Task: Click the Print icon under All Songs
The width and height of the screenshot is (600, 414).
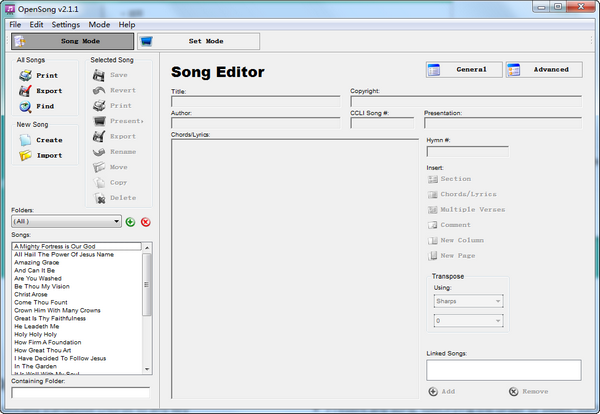Action: tap(27, 75)
